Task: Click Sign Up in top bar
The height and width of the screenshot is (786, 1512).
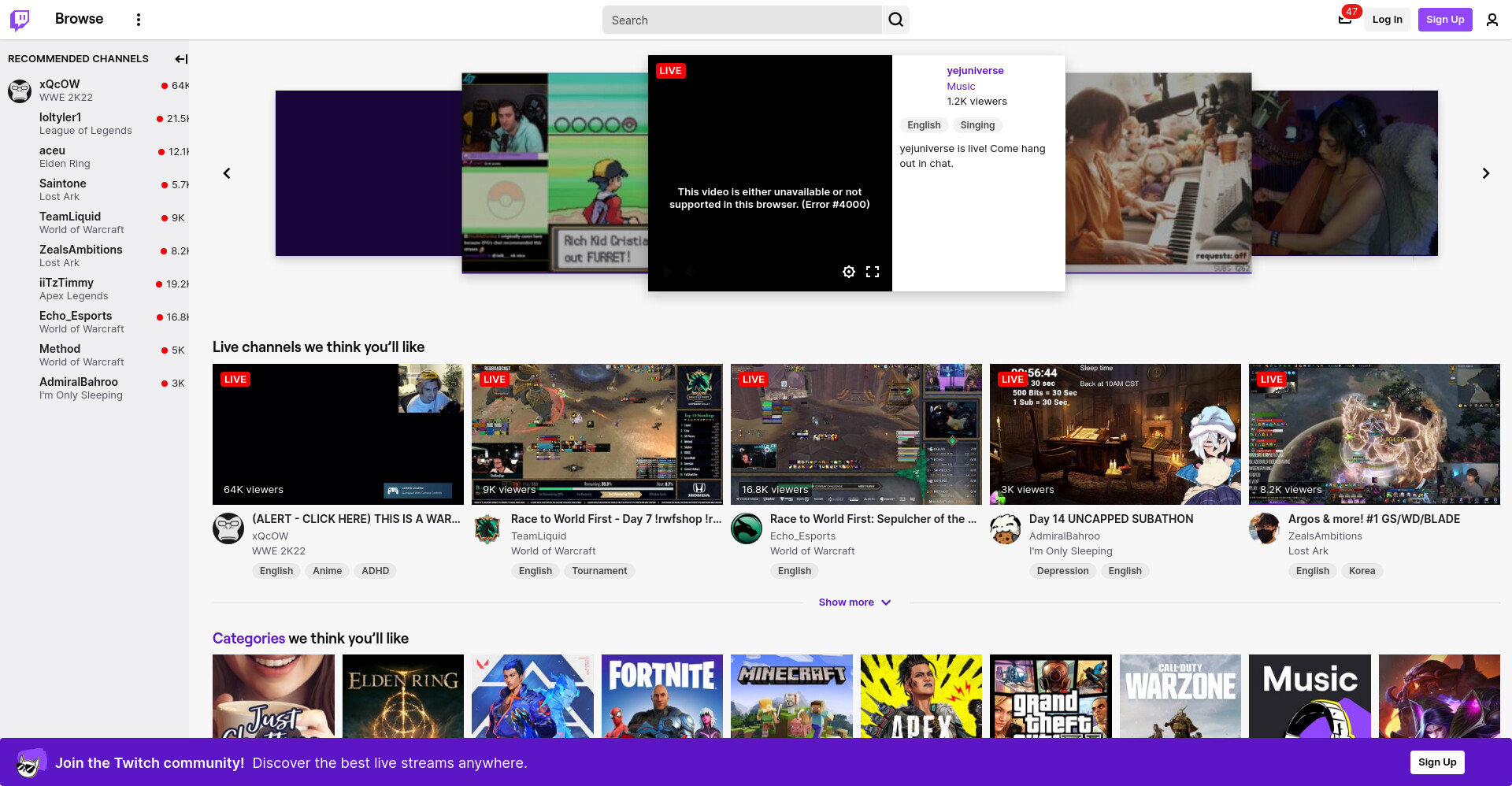Action: (1445, 20)
